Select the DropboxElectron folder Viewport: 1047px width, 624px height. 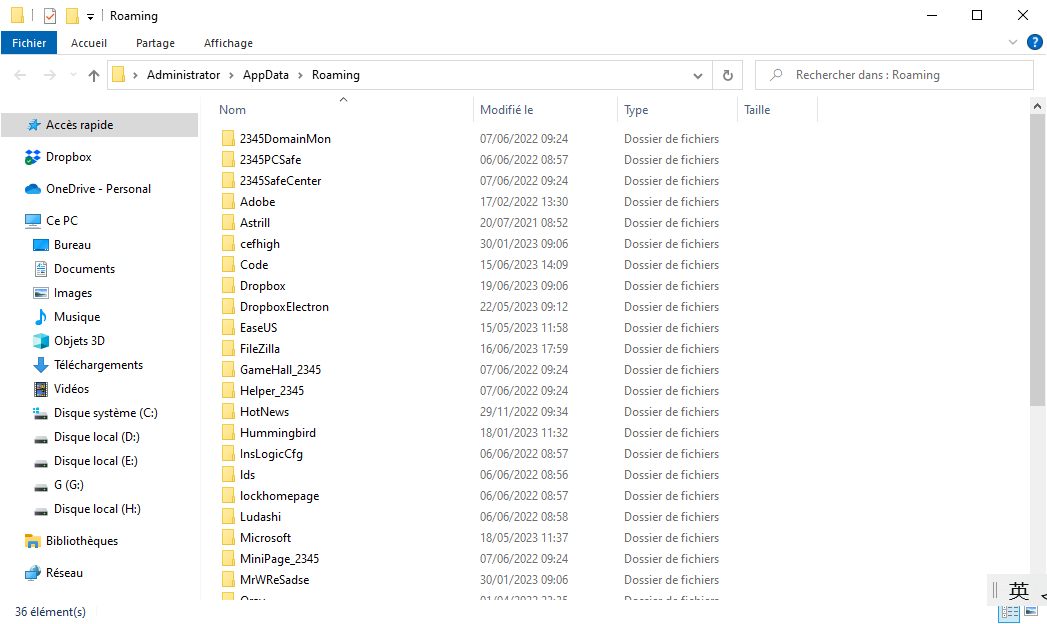pyautogui.click(x=284, y=307)
